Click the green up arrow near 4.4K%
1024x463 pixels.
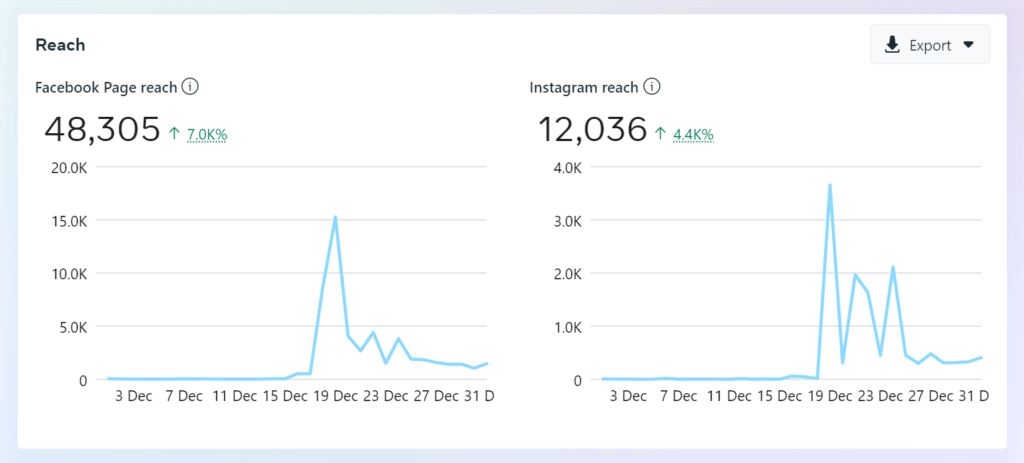pos(660,135)
